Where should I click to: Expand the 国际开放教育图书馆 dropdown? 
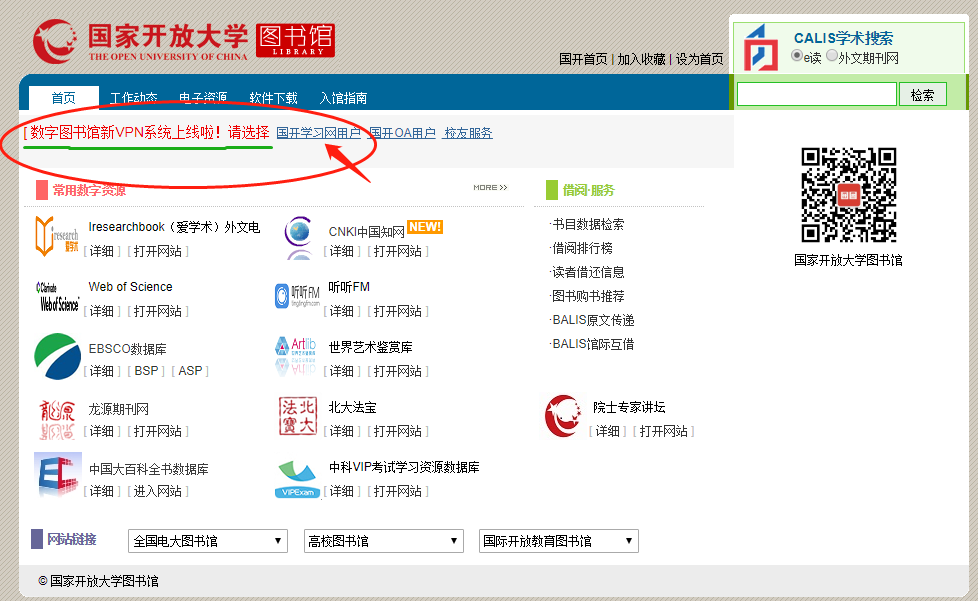click(559, 541)
